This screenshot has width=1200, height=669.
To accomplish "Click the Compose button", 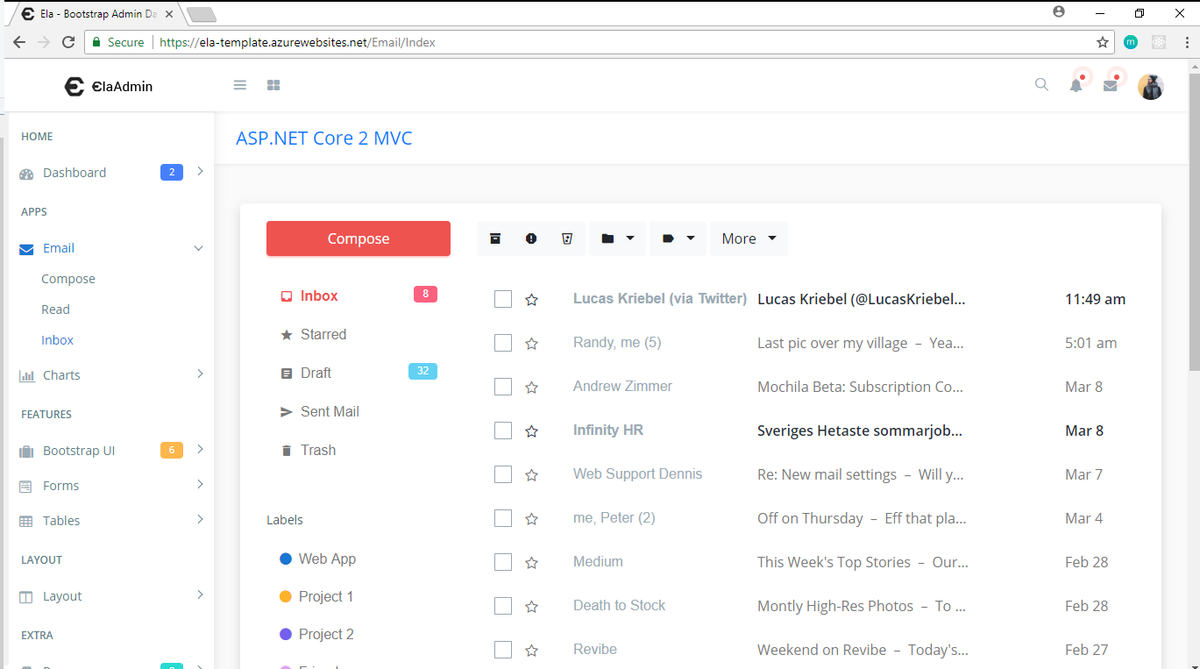I will coord(358,238).
